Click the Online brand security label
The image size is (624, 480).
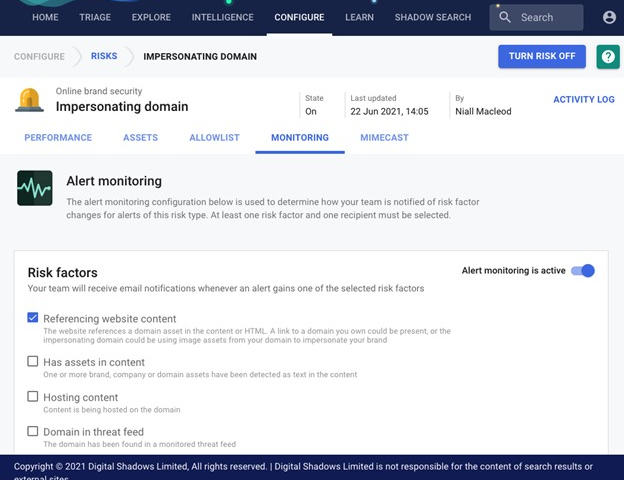[99, 91]
